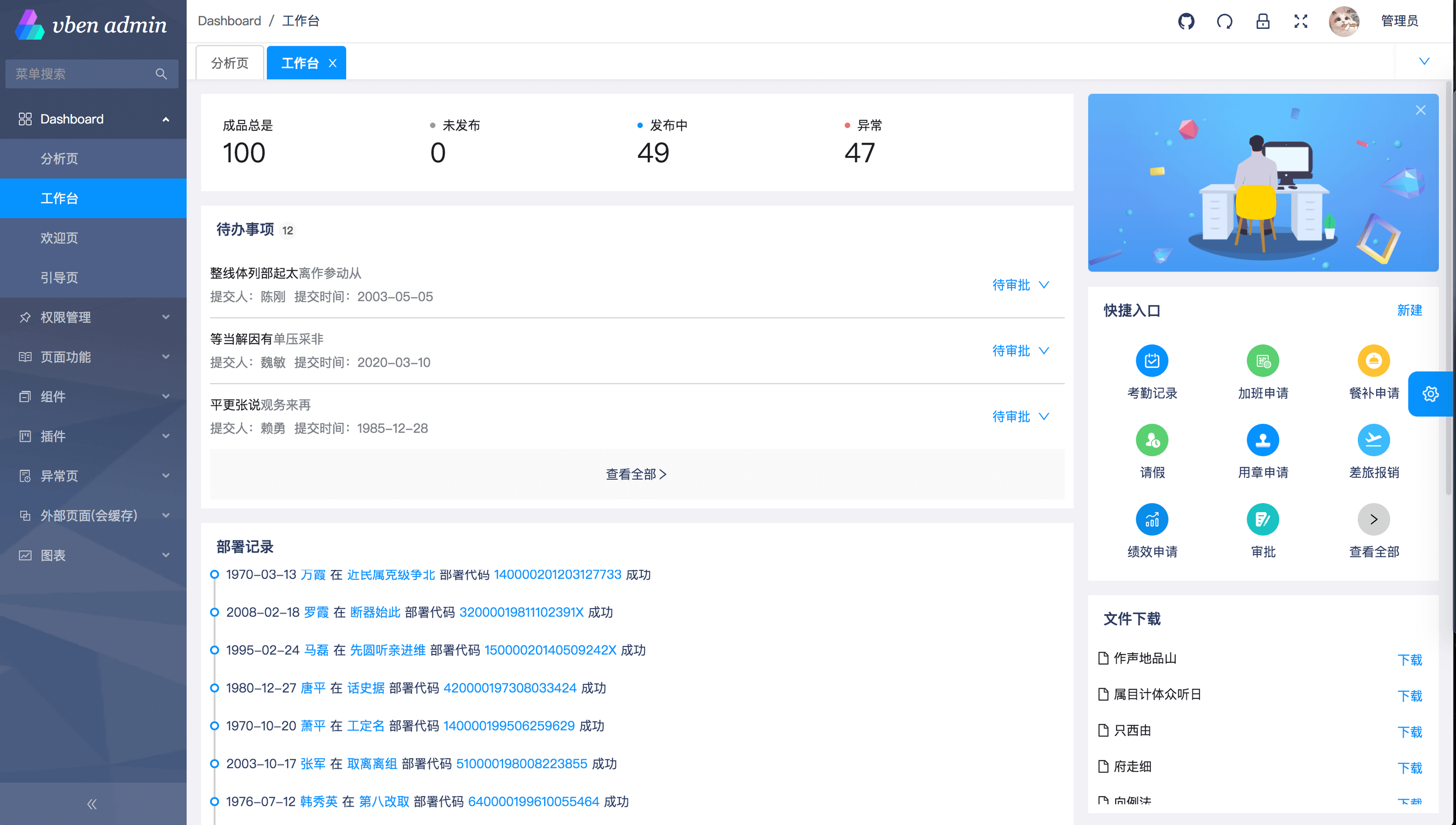Click 查看全部 to view all todo items

pyautogui.click(x=636, y=474)
